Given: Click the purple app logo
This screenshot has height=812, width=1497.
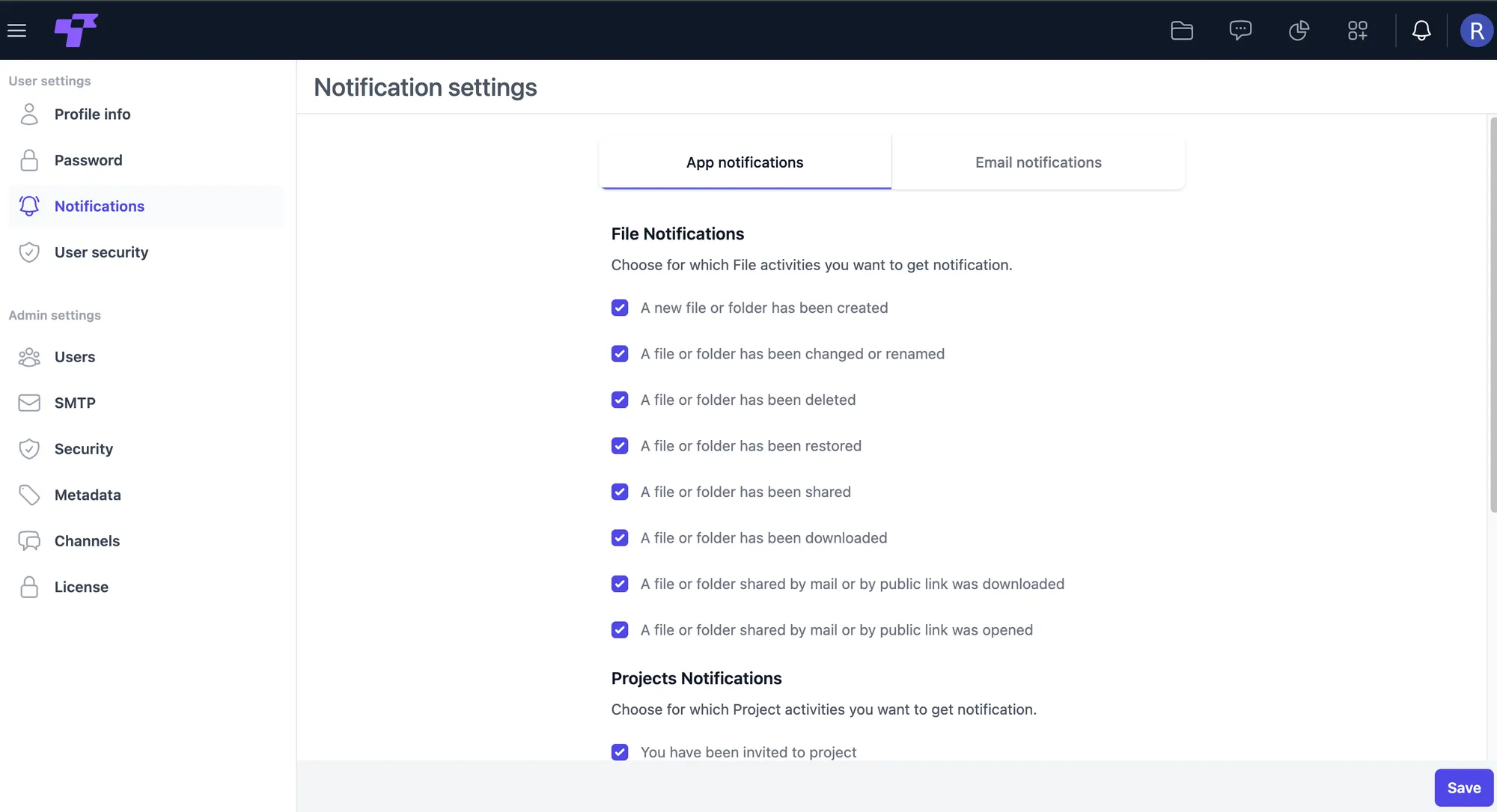Looking at the screenshot, I should pos(76,30).
